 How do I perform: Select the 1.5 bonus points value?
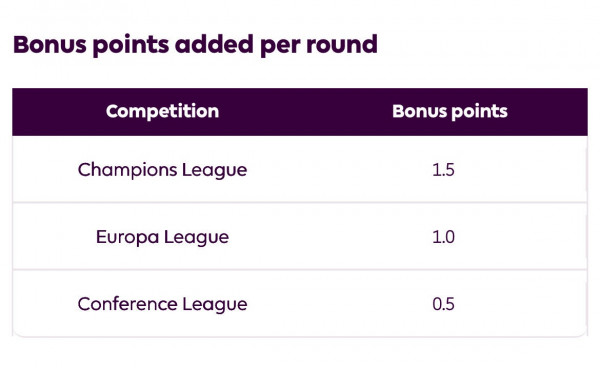tap(443, 170)
